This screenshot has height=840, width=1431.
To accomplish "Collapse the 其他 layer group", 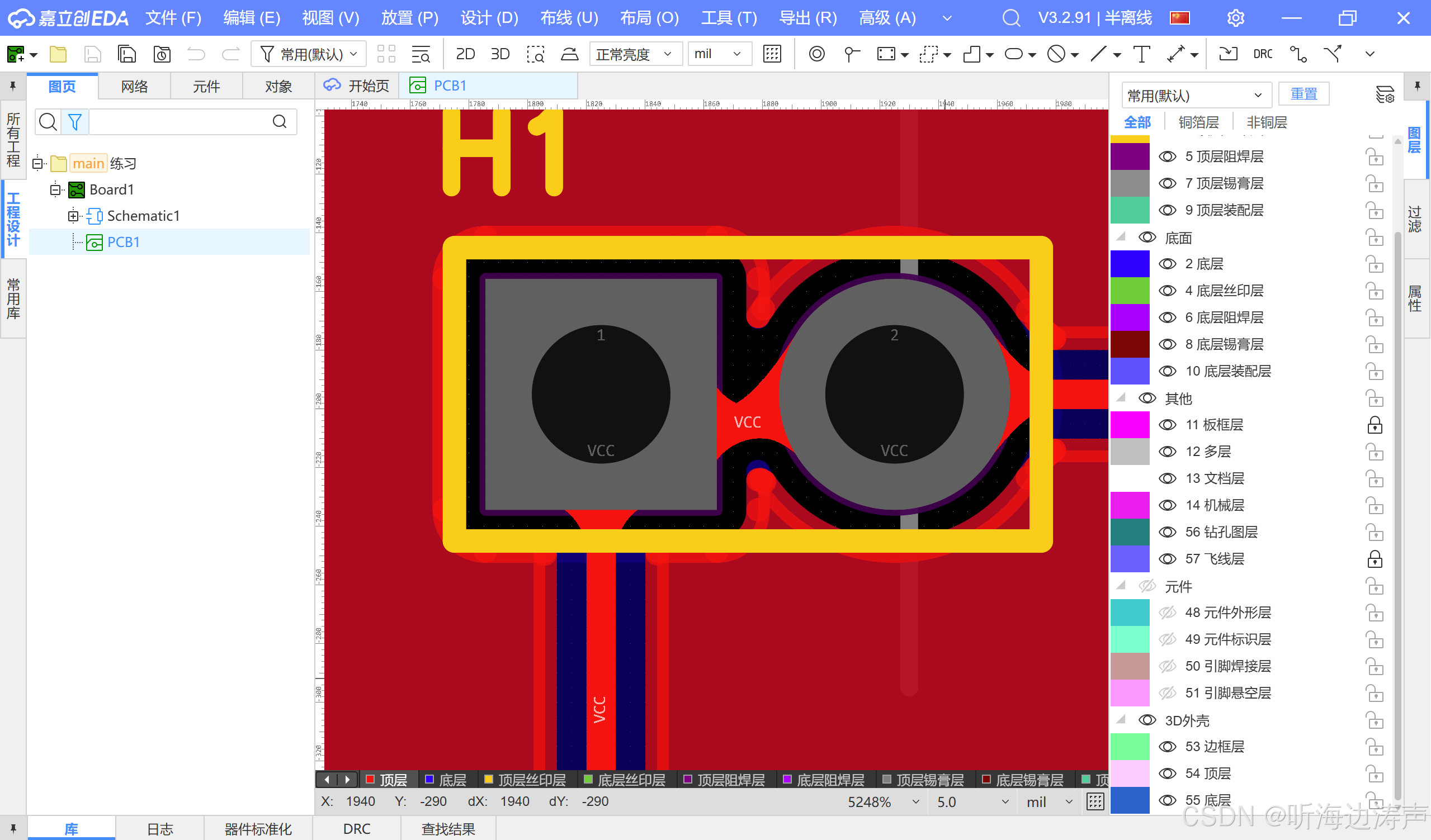I will (1121, 398).
